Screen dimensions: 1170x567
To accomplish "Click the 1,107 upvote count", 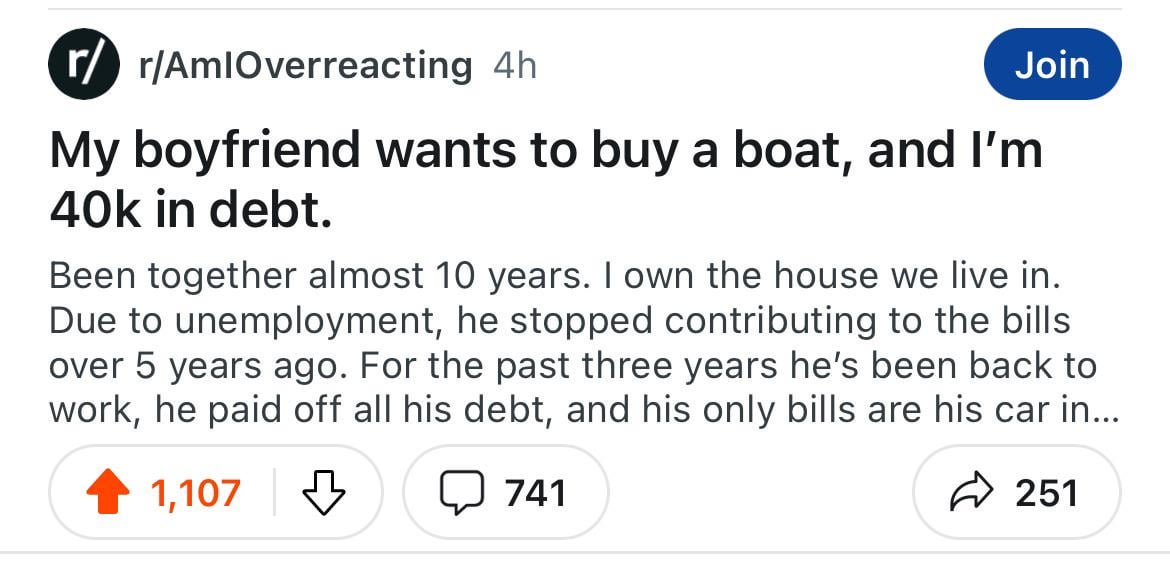I will click(196, 493).
